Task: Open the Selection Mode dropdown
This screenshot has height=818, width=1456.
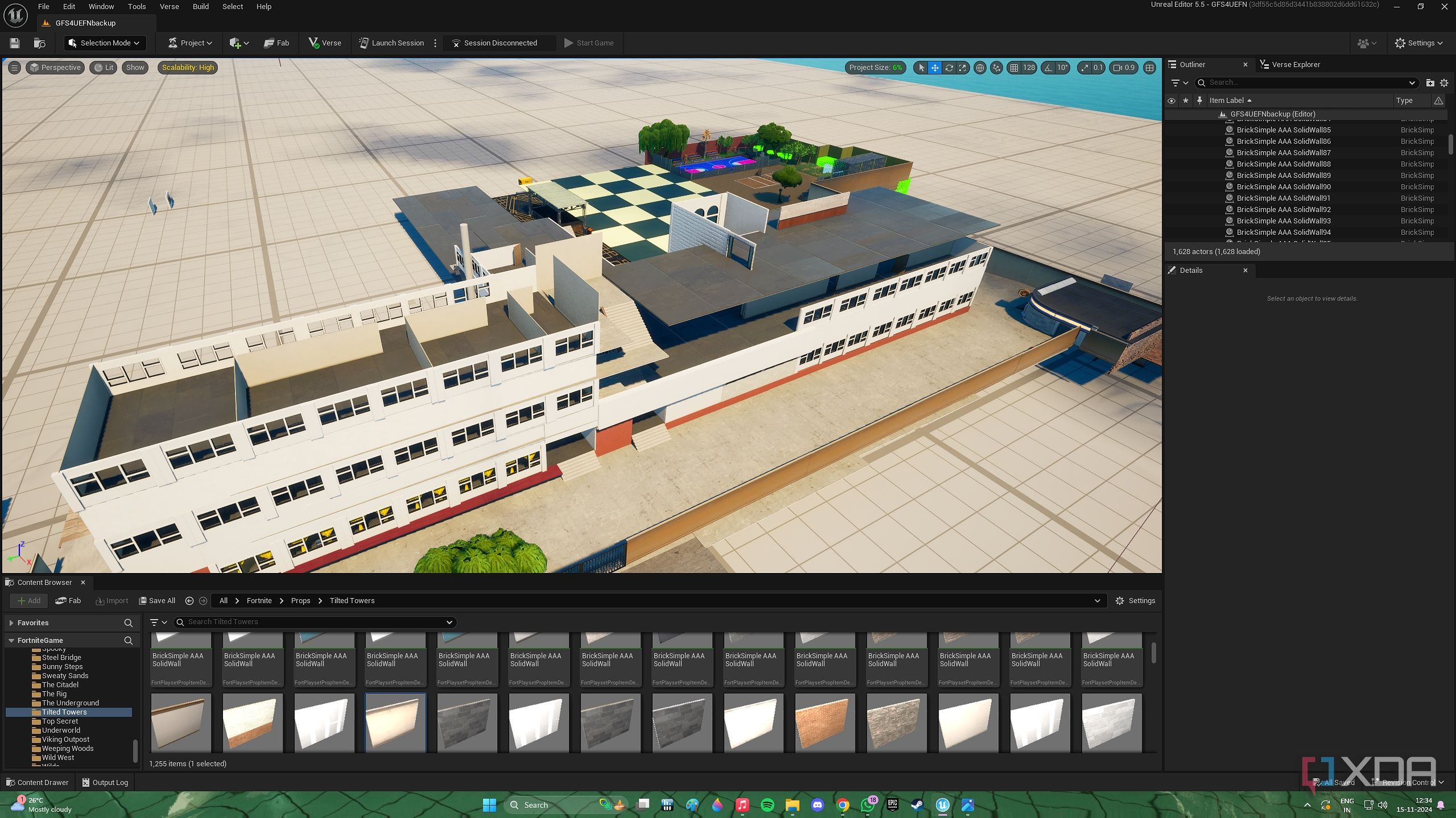Action: 105,43
